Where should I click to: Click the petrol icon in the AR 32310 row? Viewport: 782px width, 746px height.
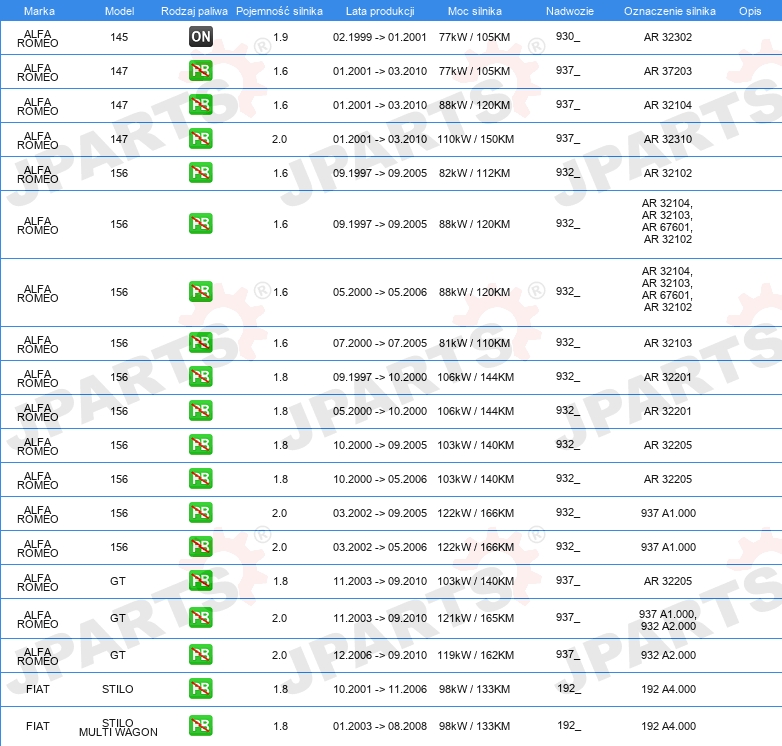[x=200, y=138]
